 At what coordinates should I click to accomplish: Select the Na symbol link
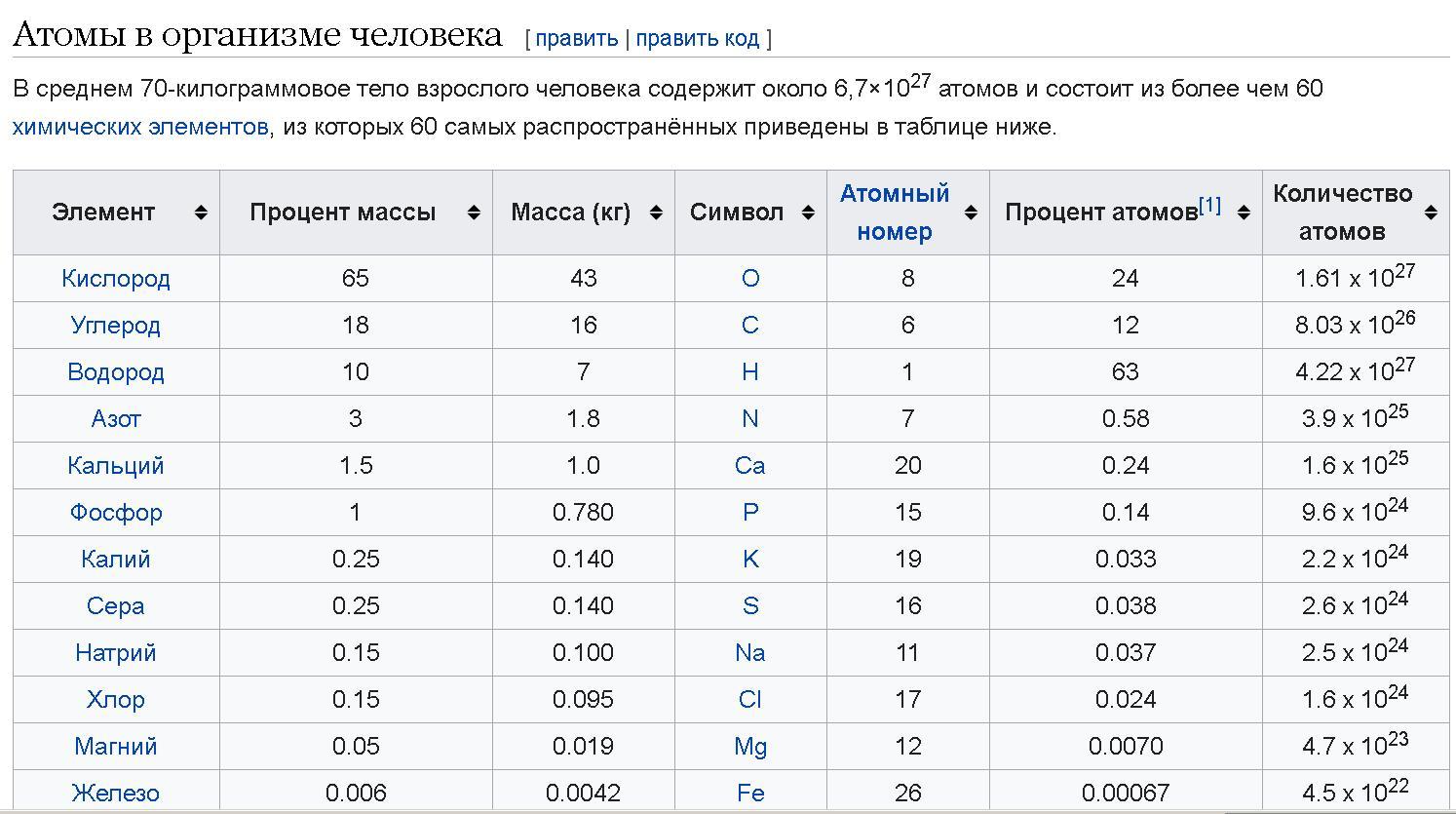(750, 653)
